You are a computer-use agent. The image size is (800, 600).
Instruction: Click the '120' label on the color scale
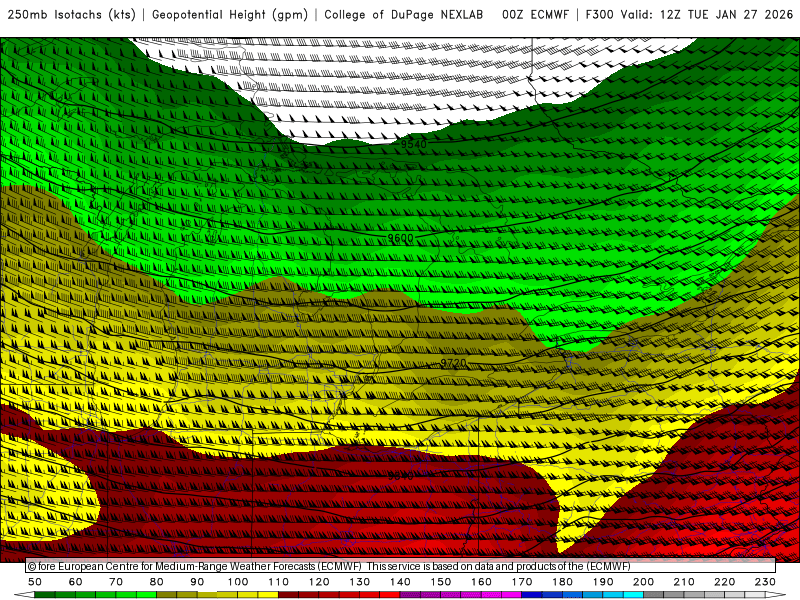coord(319,582)
